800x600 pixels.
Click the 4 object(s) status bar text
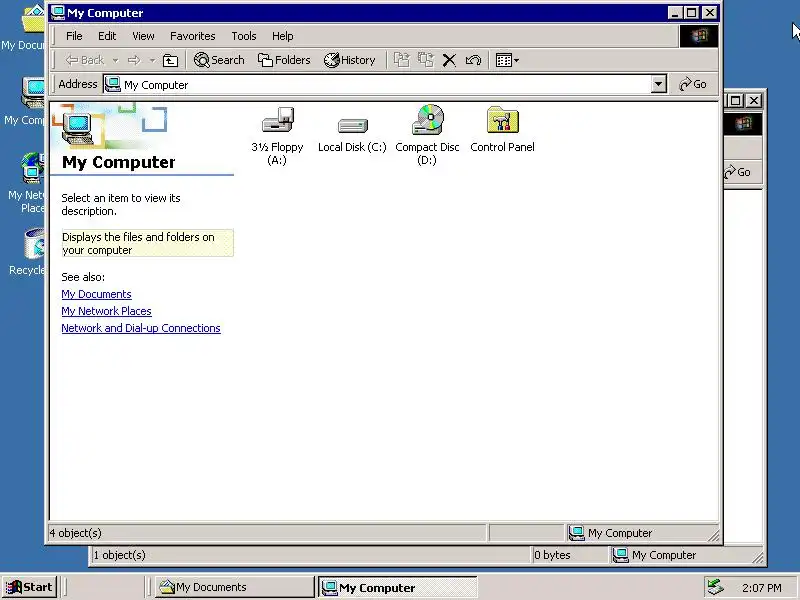(76, 533)
